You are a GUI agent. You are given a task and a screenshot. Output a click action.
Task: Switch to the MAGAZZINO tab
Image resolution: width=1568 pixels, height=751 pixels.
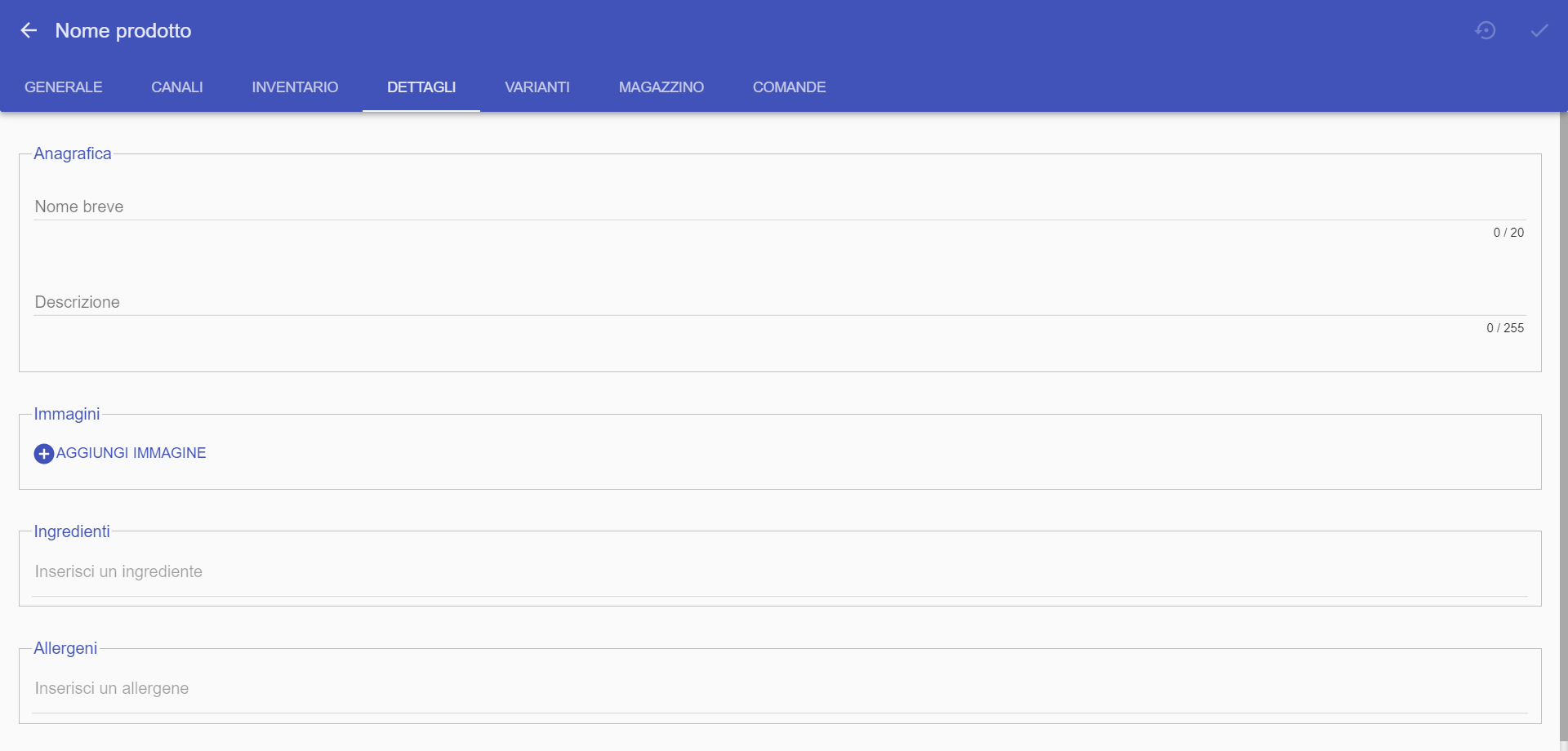tap(661, 87)
